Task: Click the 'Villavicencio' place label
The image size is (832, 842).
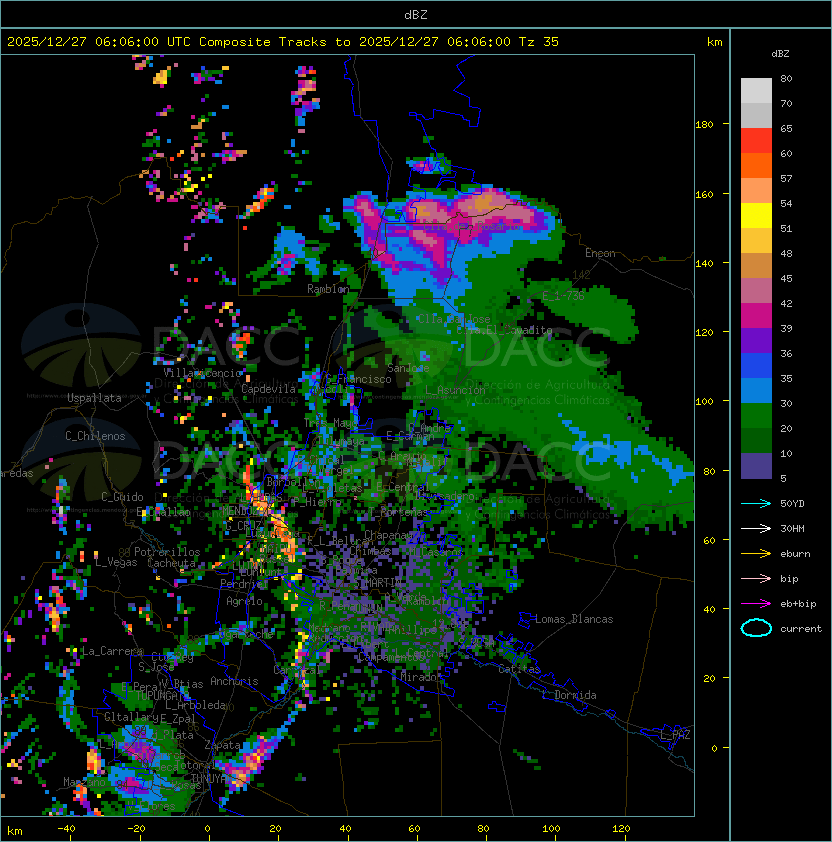Action: [202, 373]
